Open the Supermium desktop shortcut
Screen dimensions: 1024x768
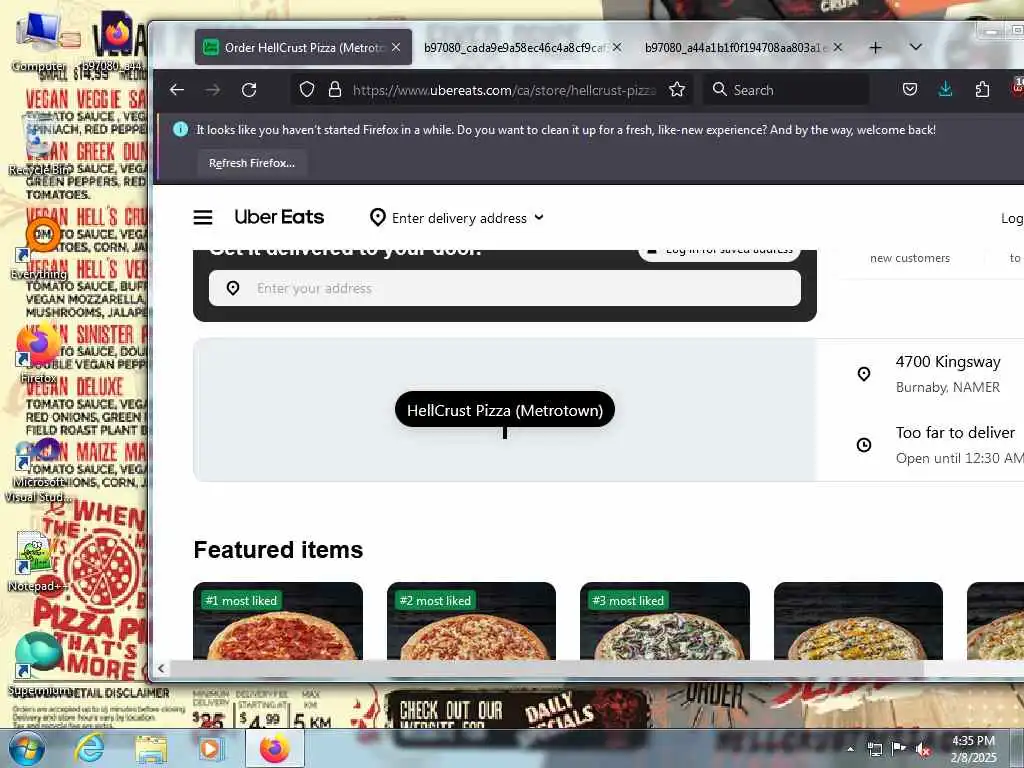38,665
